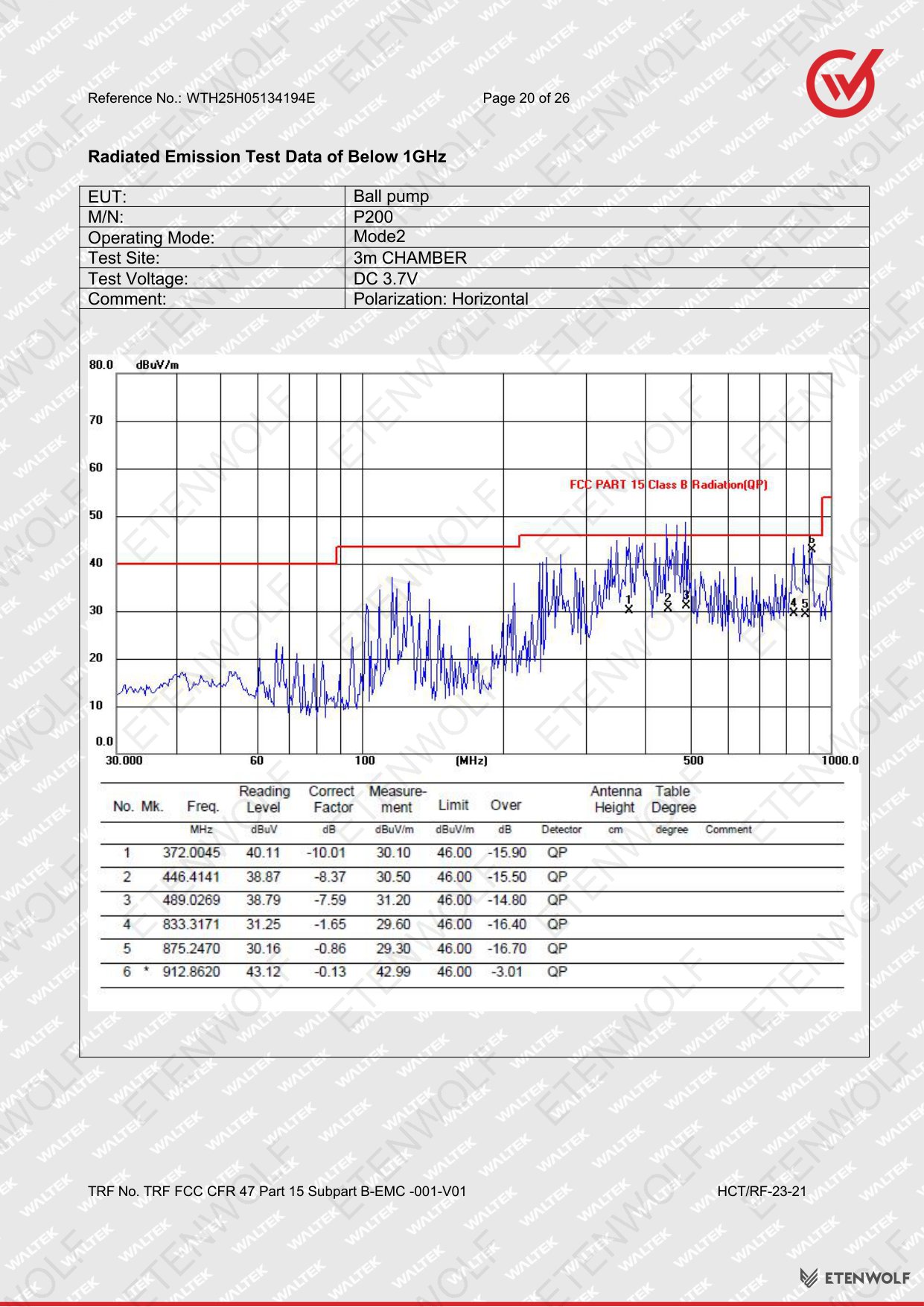Click the 'Mode2' operating mode value

(379, 237)
